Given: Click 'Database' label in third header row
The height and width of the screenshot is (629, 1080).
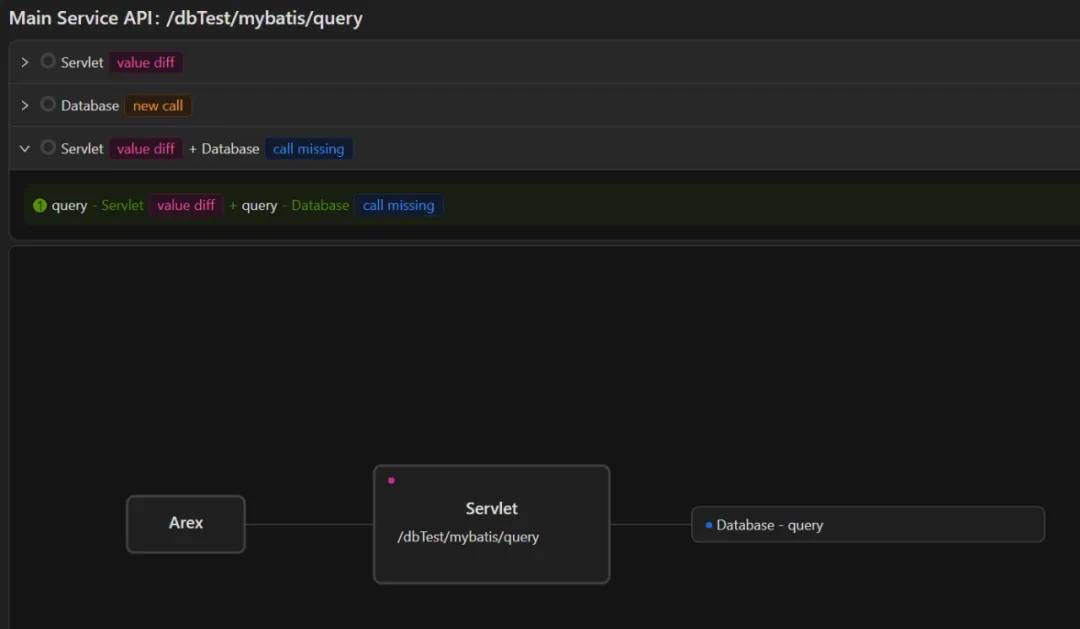Looking at the screenshot, I should click(x=230, y=149).
